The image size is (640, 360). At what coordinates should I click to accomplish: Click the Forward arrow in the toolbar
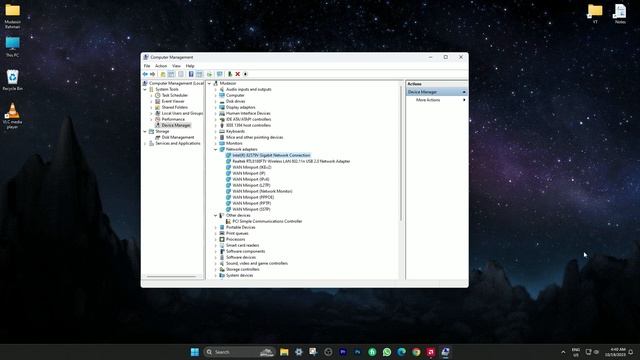pos(153,74)
